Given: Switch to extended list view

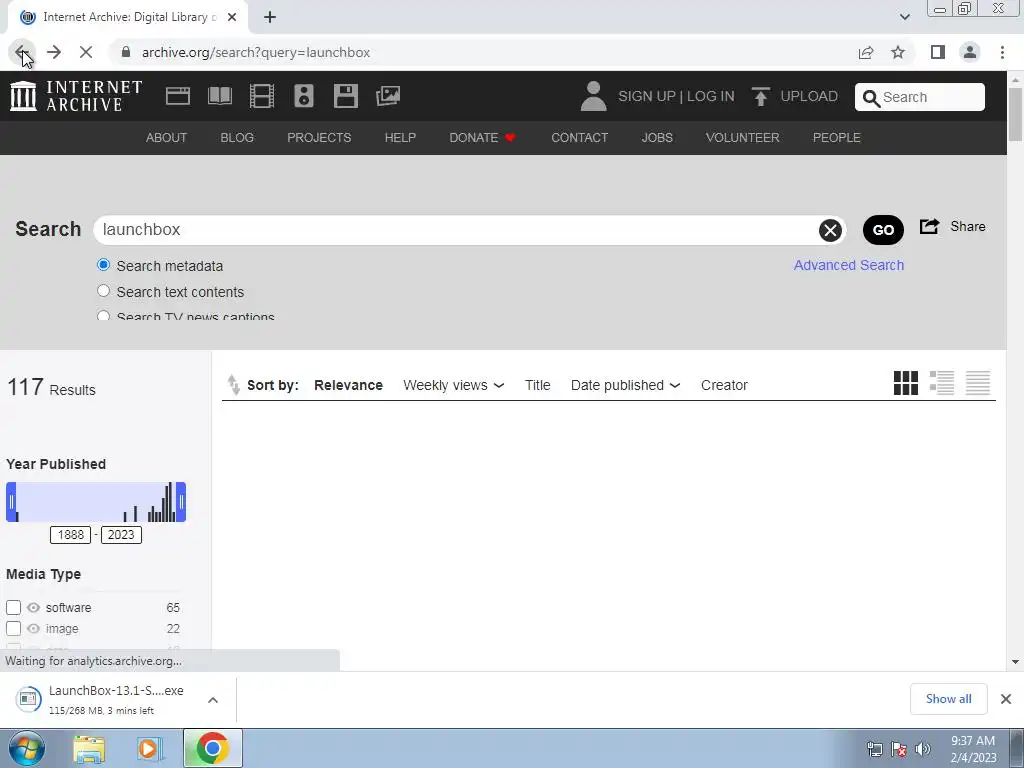Looking at the screenshot, I should click(942, 383).
